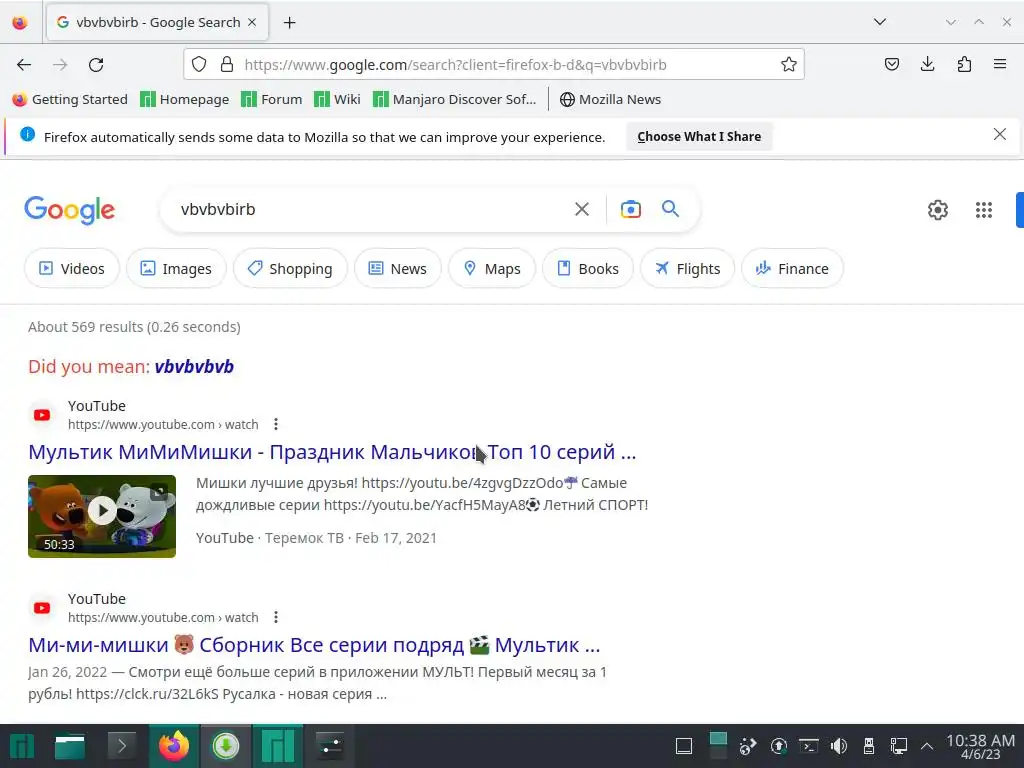1024x768 pixels.
Task: Open green download installer taskbar app
Action: [x=225, y=746]
